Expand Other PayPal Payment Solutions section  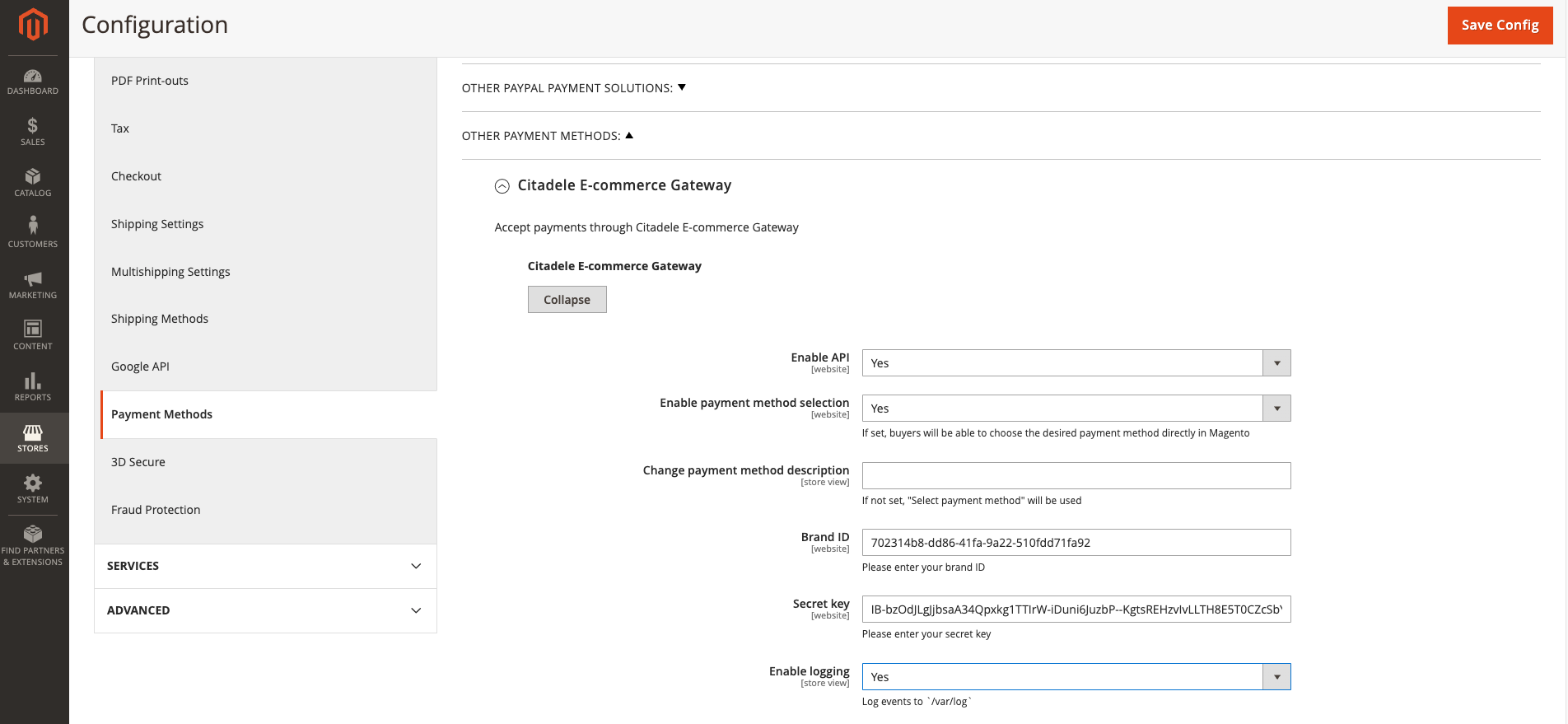pos(574,88)
